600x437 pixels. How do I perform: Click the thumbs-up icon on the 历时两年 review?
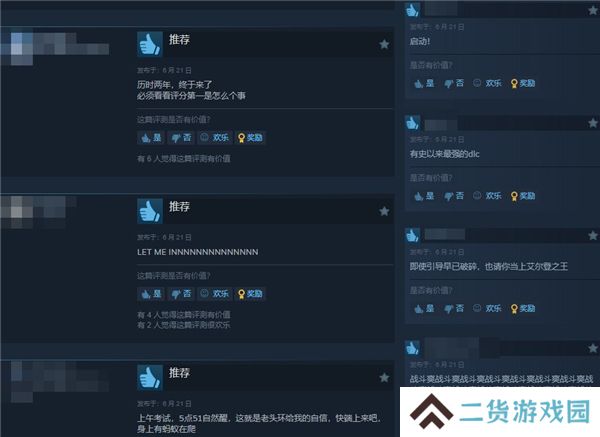(150, 44)
